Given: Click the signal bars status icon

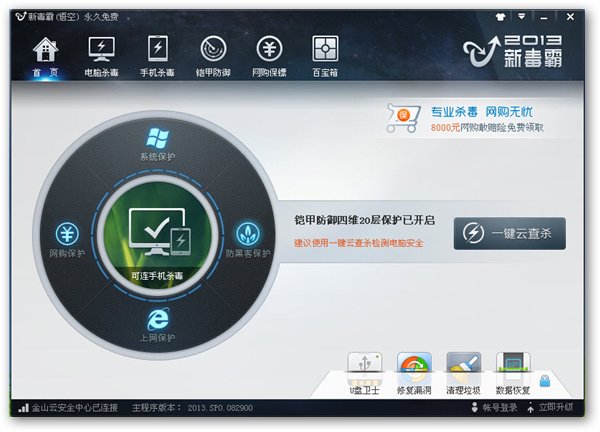Looking at the screenshot, I should tap(23, 408).
